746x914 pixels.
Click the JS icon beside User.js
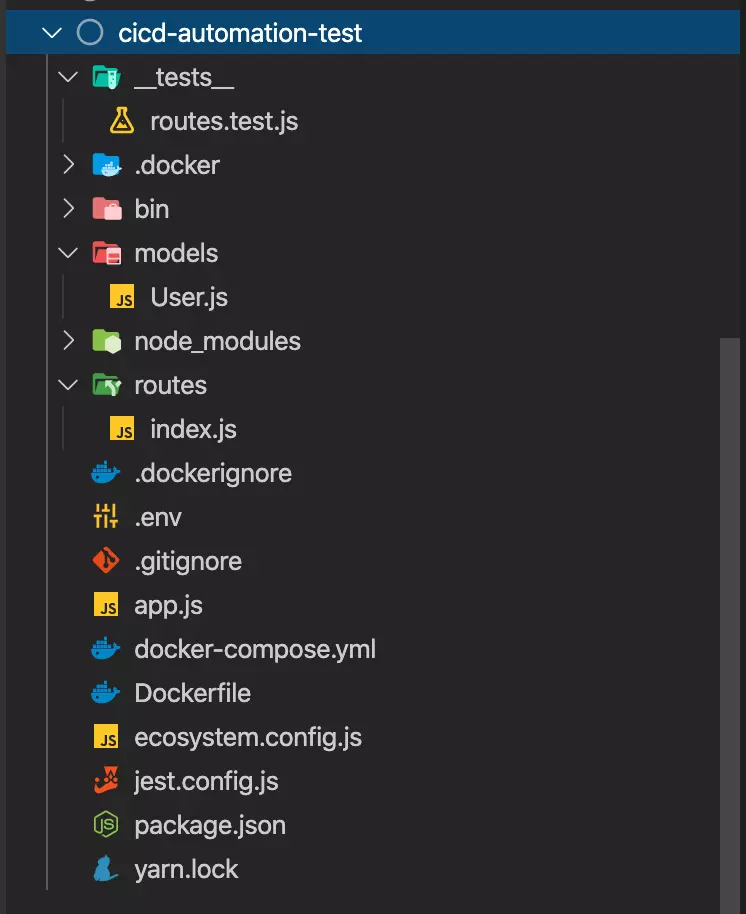120,296
